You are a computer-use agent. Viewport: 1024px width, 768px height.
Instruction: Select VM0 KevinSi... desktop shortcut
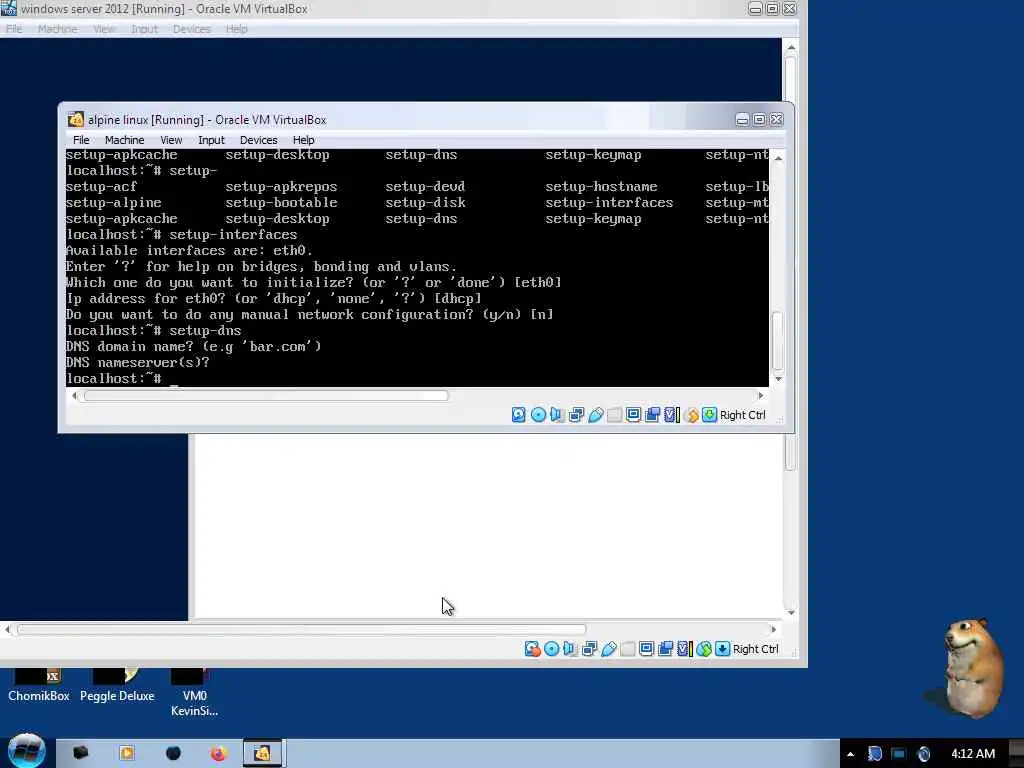pos(195,693)
